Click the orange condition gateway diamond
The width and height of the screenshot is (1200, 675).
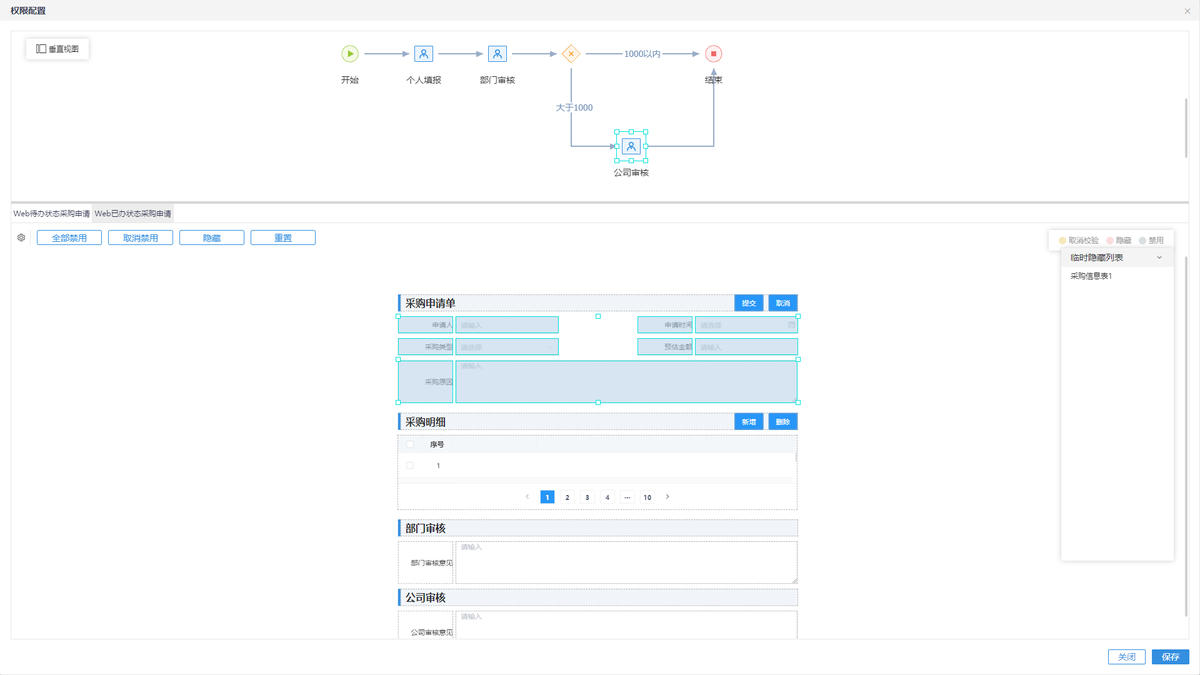pyautogui.click(x=571, y=54)
